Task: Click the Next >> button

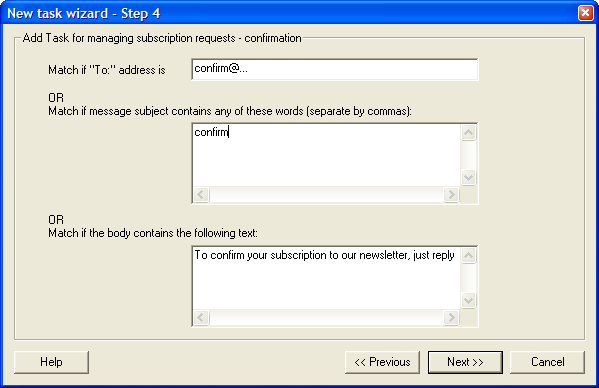Action: click(x=465, y=362)
